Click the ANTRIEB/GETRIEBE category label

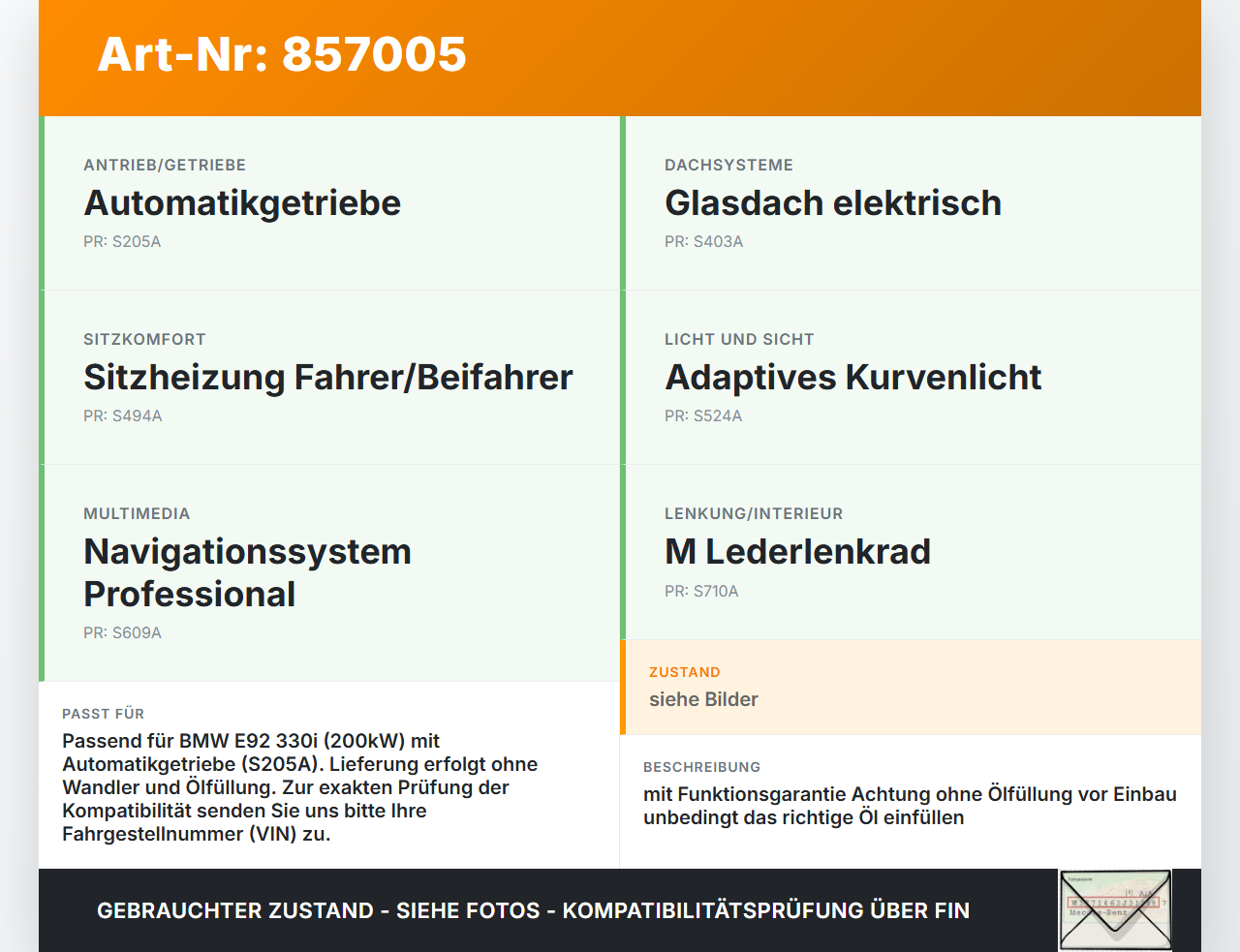click(165, 166)
